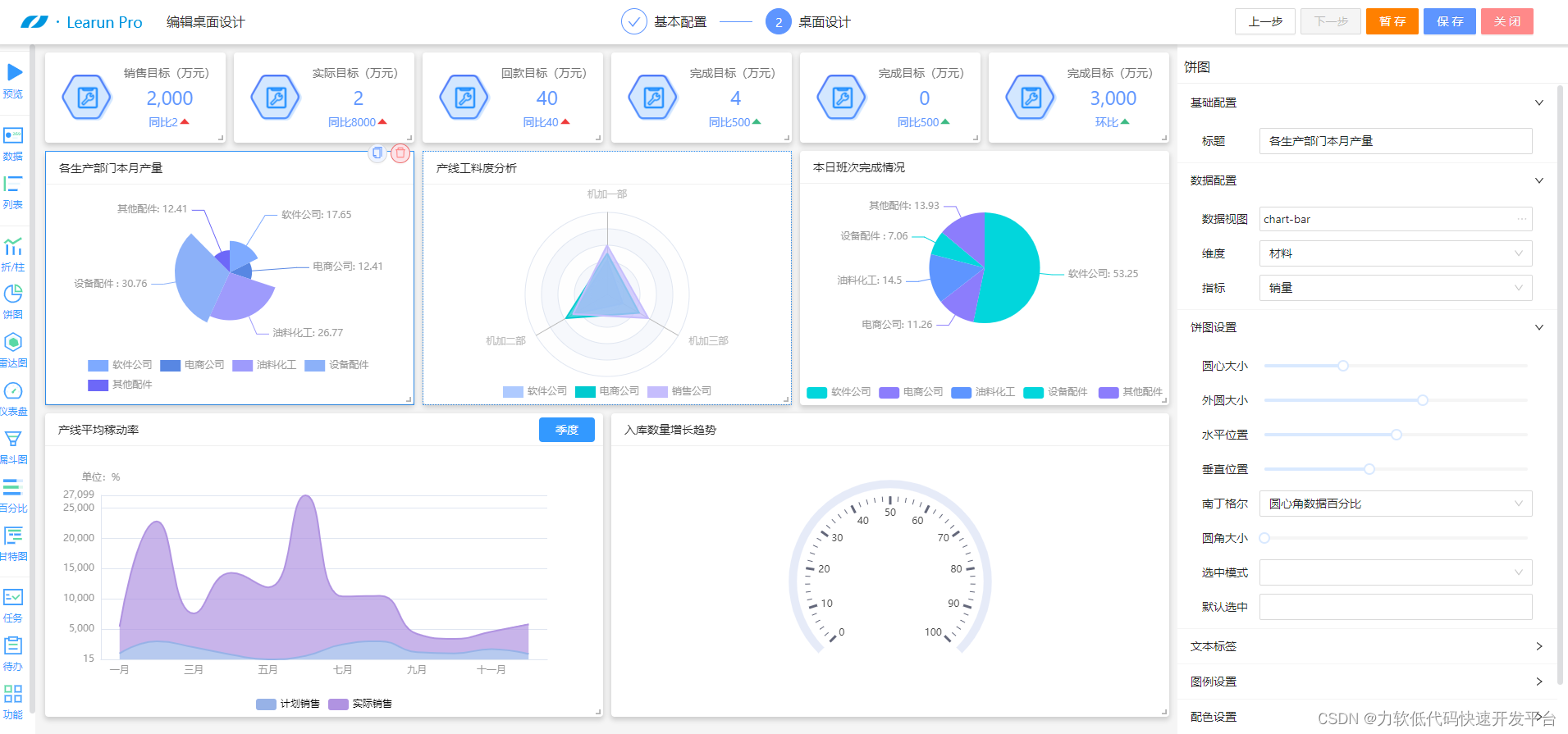Click the 销售目标 card hexagon icon
The image size is (1568, 734).
tap(87, 98)
